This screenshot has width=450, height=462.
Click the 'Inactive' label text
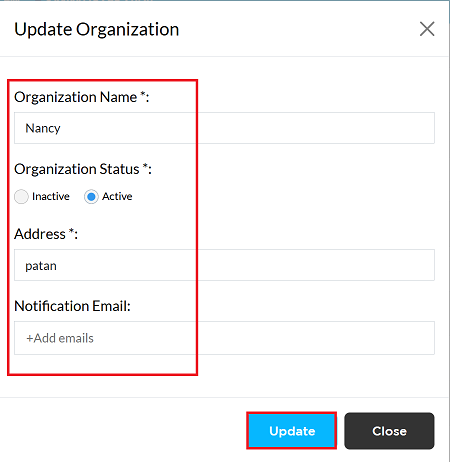pos(51,196)
